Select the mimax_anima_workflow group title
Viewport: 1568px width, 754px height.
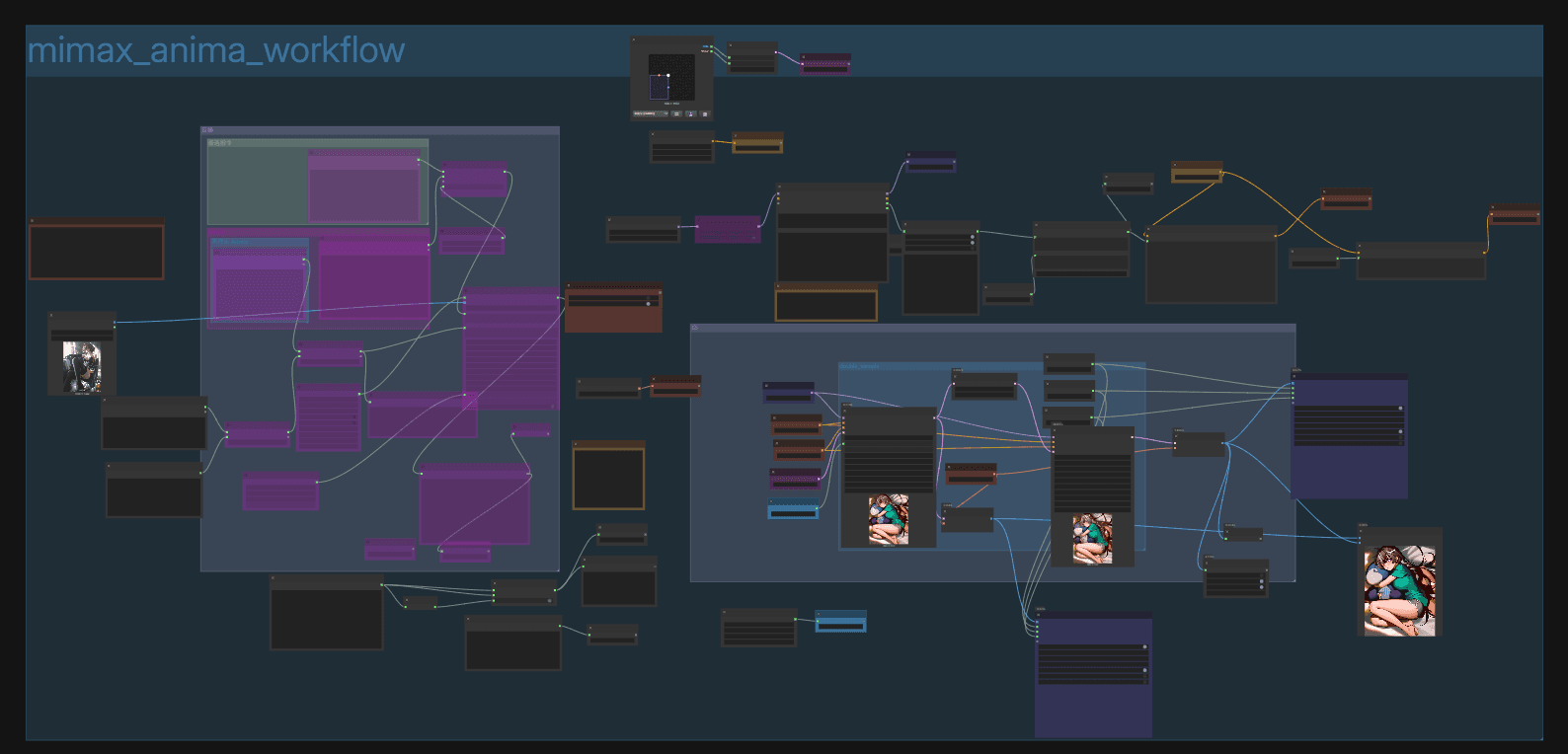tap(216, 50)
